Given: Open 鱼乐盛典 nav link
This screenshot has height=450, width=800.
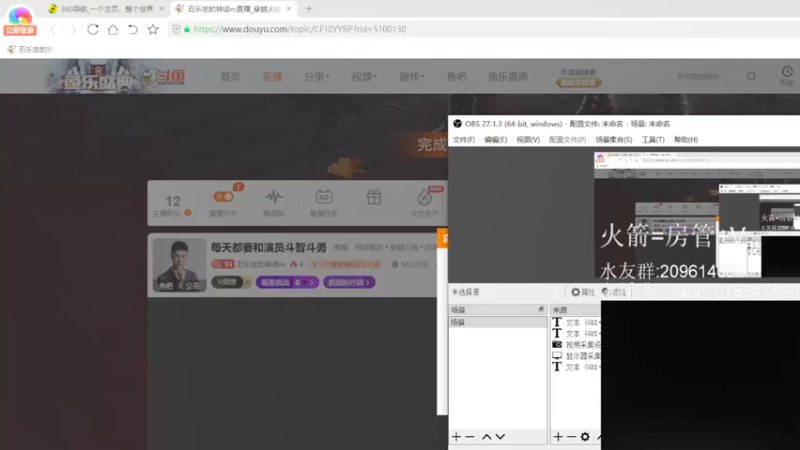Looking at the screenshot, I should point(508,77).
